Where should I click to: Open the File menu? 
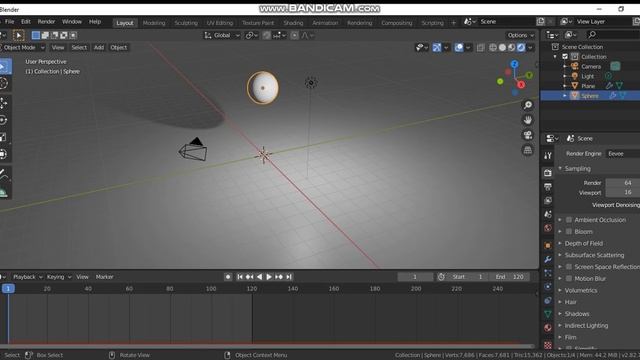pos(9,22)
